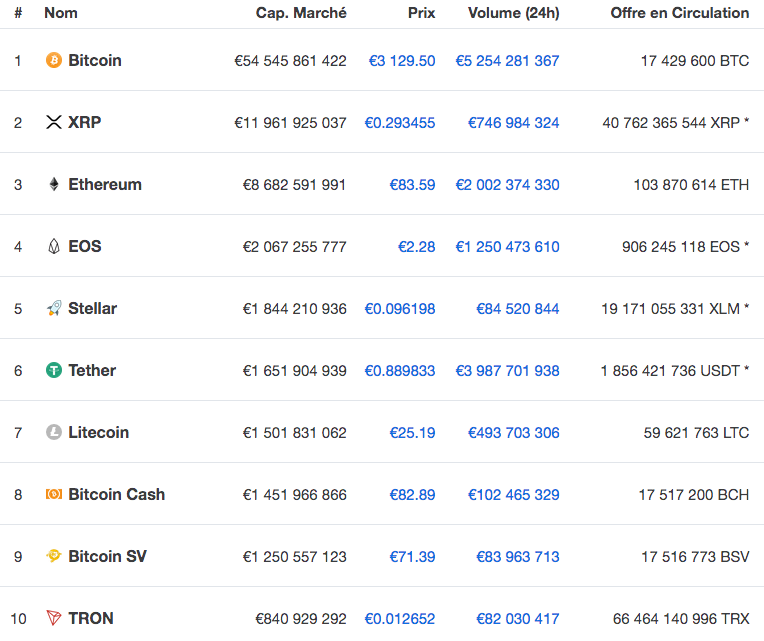
Task: Click the EOS logo icon
Action: click(54, 247)
